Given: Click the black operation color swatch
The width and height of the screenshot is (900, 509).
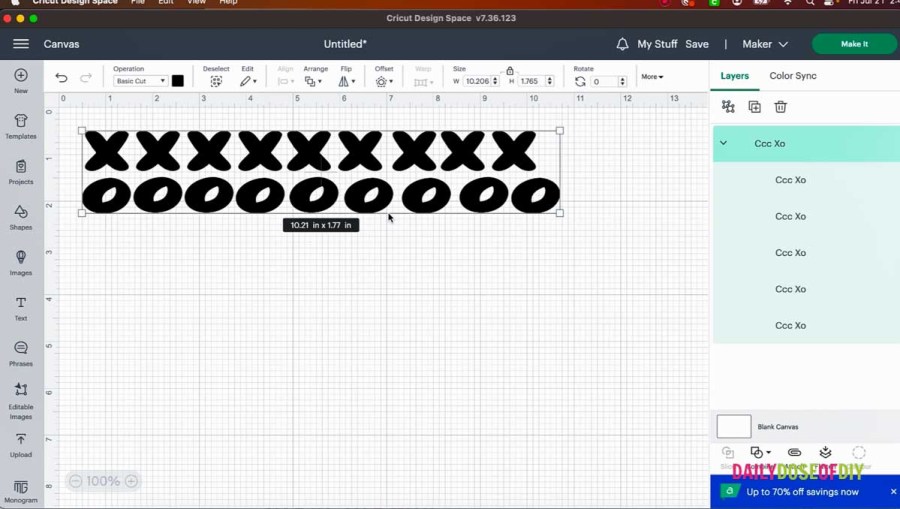Looking at the screenshot, I should (177, 81).
